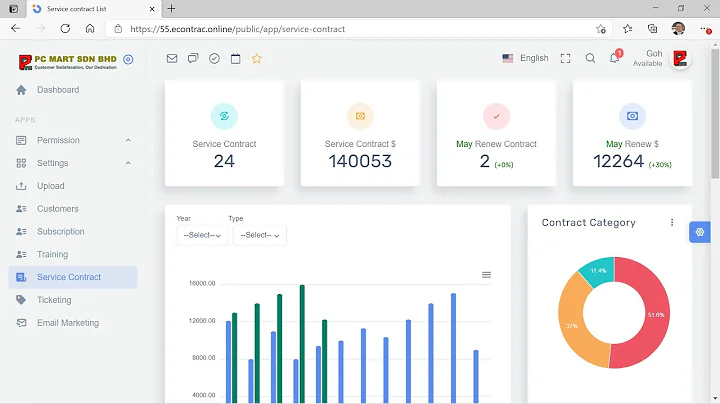Click tallest green bar in chart
The image size is (720, 404).
pyautogui.click(x=302, y=343)
